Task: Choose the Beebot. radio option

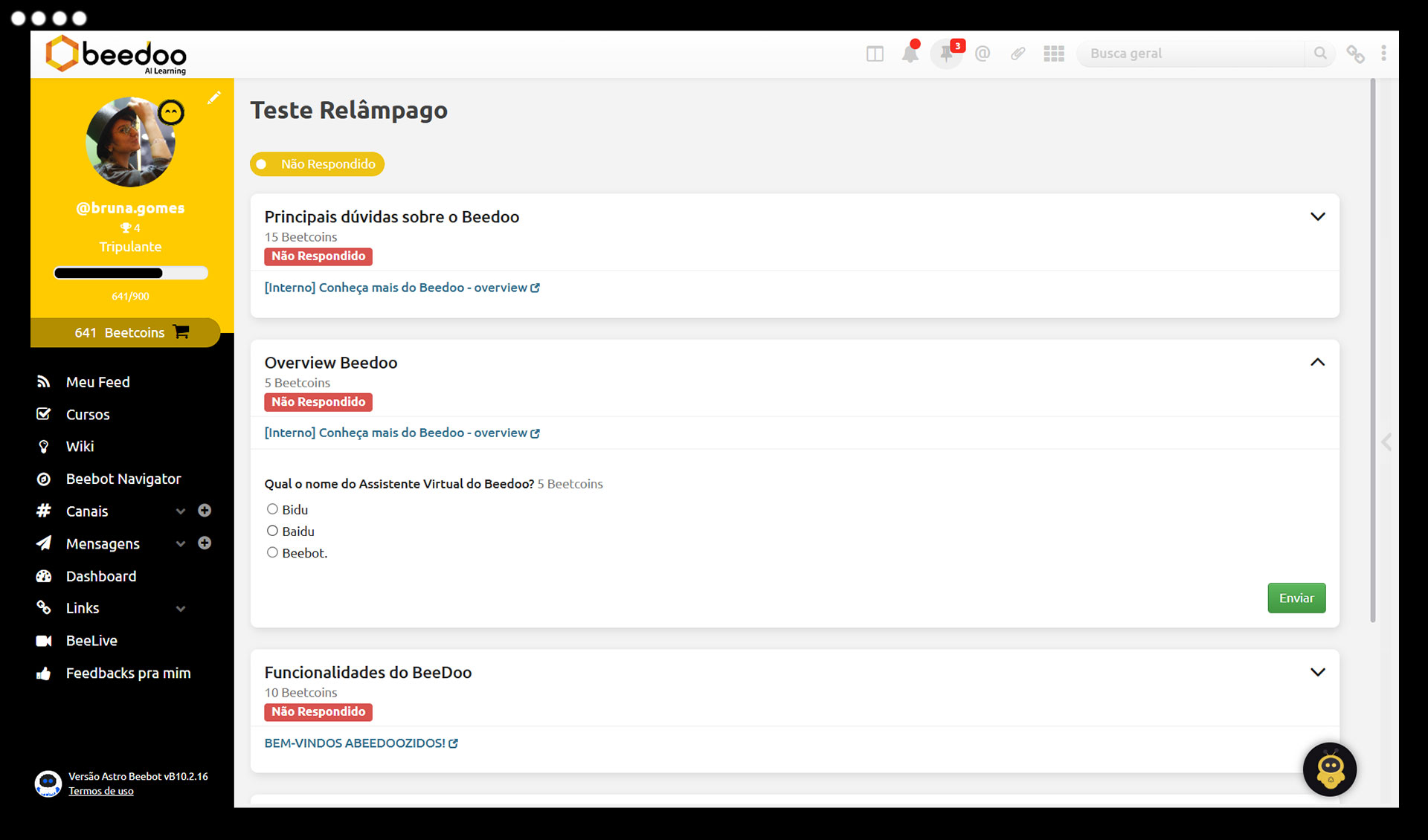Action: click(x=273, y=552)
